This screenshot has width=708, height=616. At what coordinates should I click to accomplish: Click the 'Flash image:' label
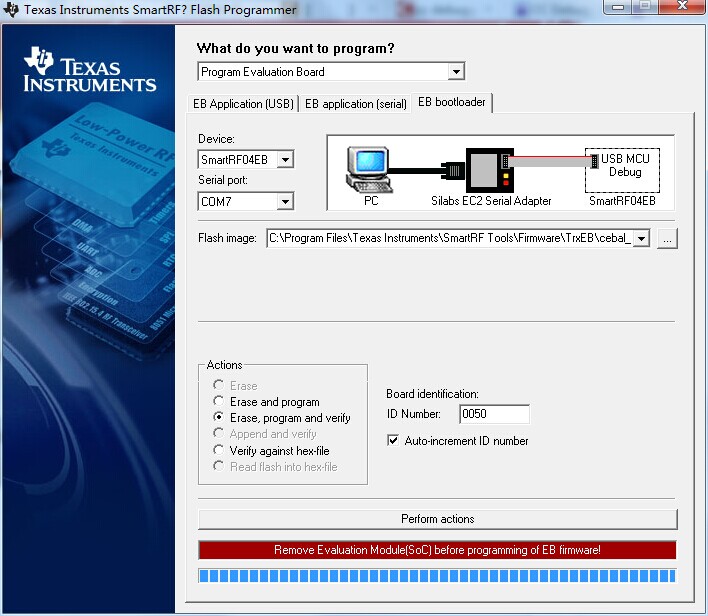pos(227,238)
